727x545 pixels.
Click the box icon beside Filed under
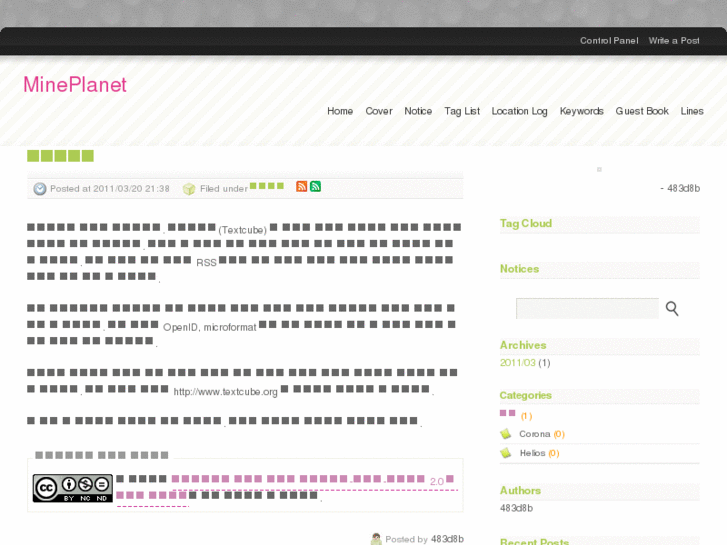189,189
